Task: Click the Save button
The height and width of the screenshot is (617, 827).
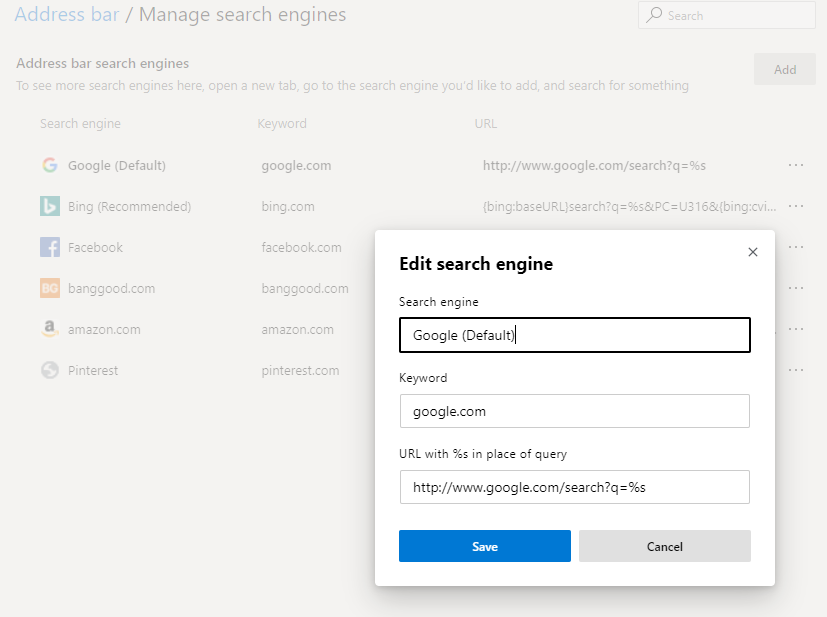Action: 485,546
